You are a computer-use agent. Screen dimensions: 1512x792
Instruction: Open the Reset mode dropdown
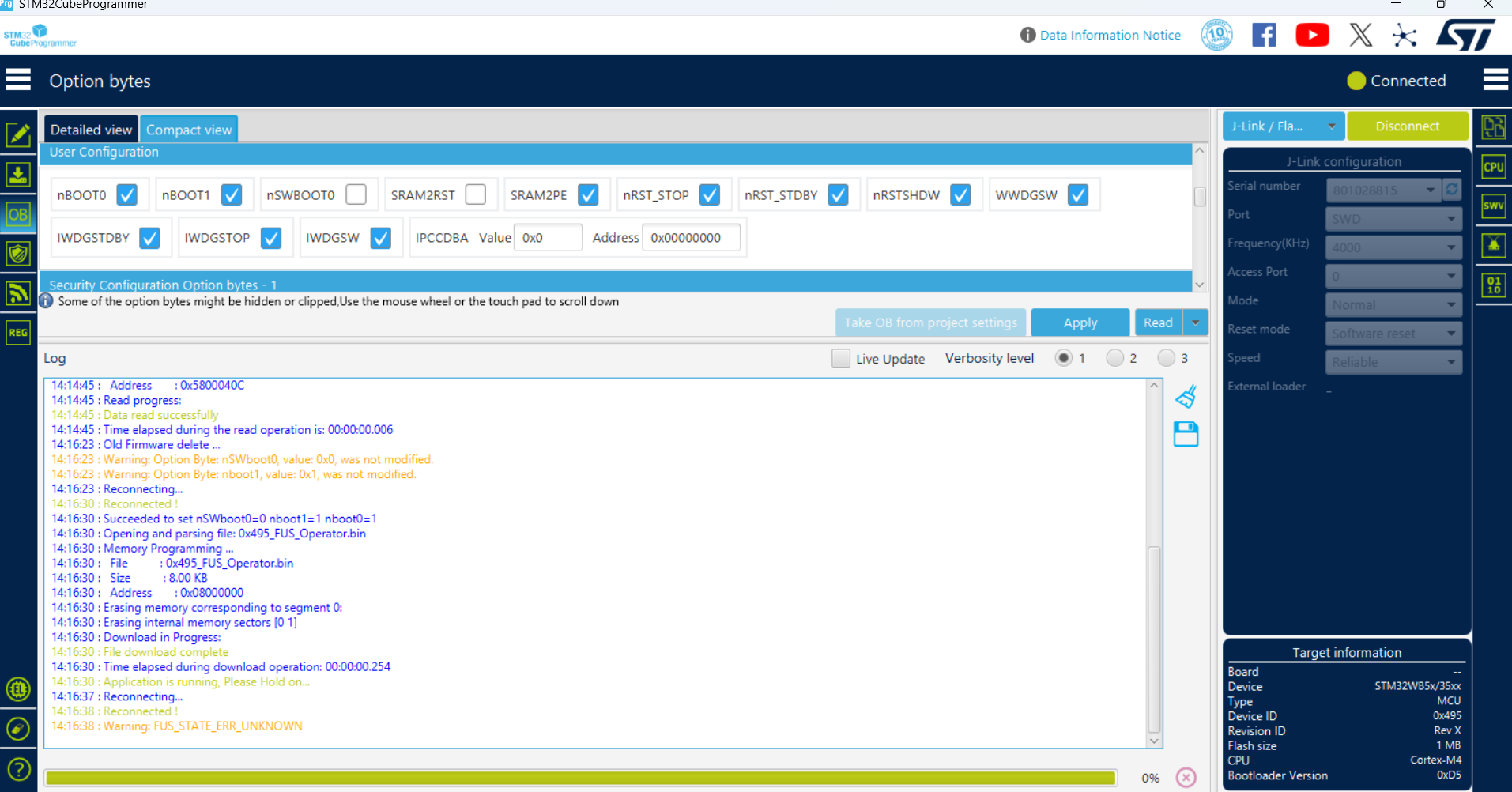tap(1393, 333)
